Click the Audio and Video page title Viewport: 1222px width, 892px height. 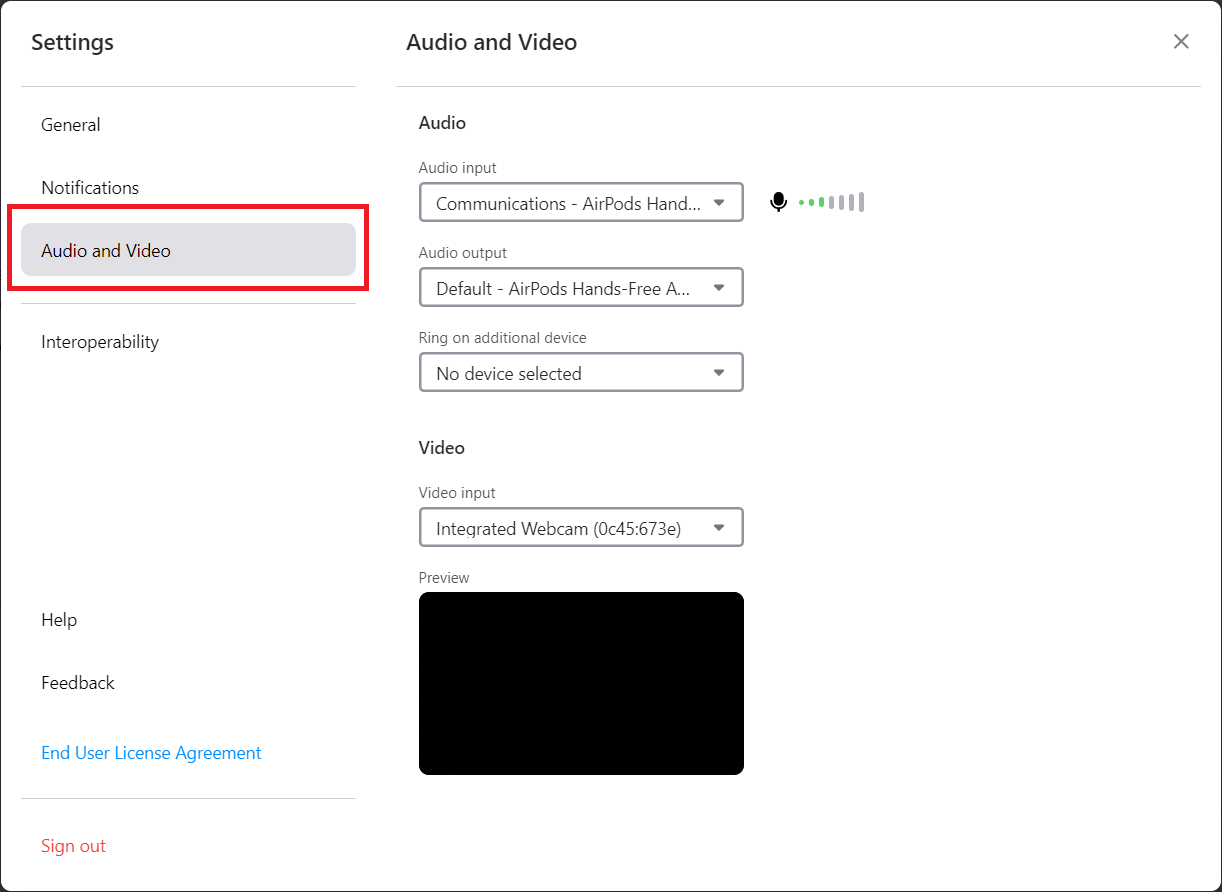(491, 42)
